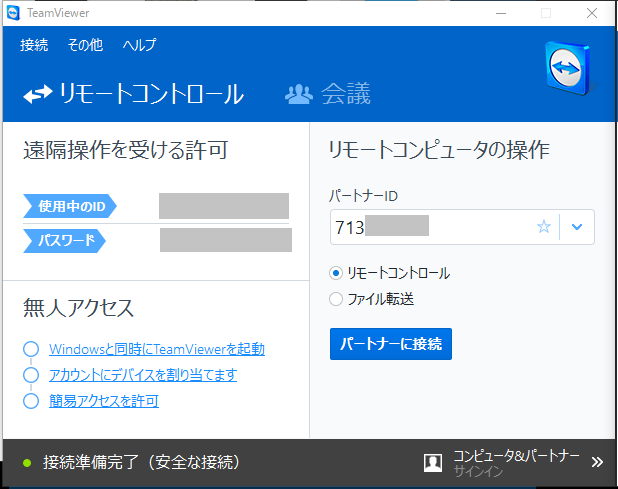
Task: Expand the パートナーID history dropdown arrow
Action: point(577,227)
